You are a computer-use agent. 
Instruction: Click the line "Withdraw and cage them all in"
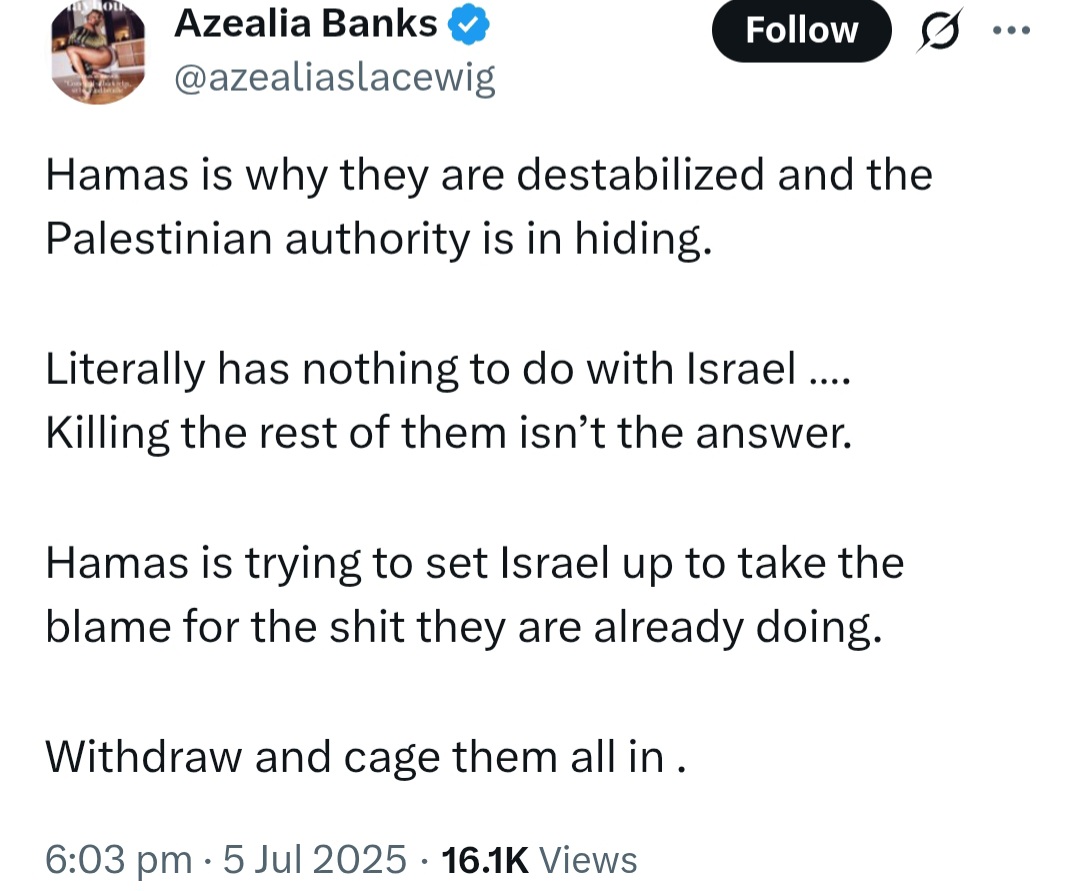click(x=365, y=757)
